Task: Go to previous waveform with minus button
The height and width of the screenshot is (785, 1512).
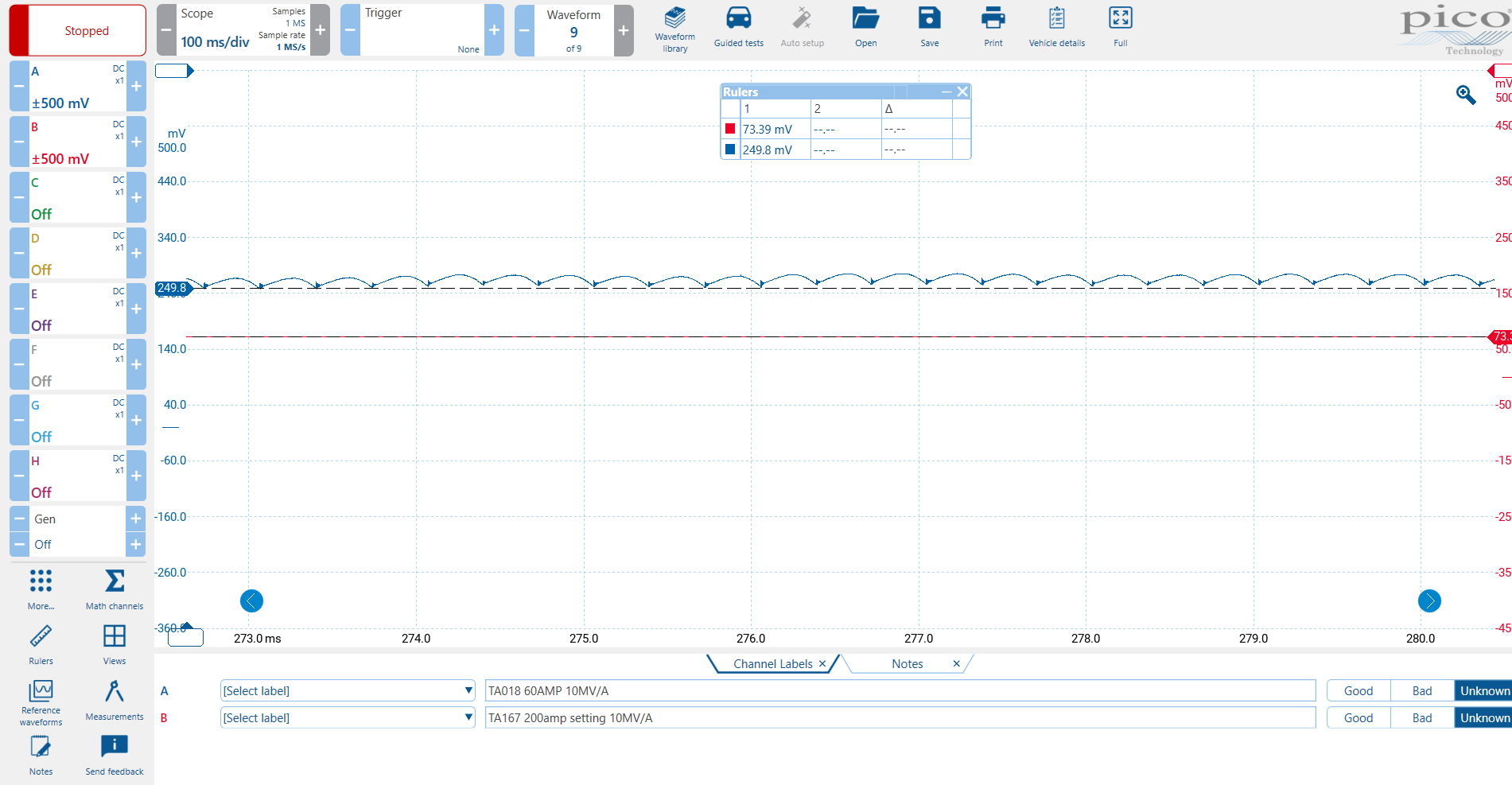Action: pos(525,30)
